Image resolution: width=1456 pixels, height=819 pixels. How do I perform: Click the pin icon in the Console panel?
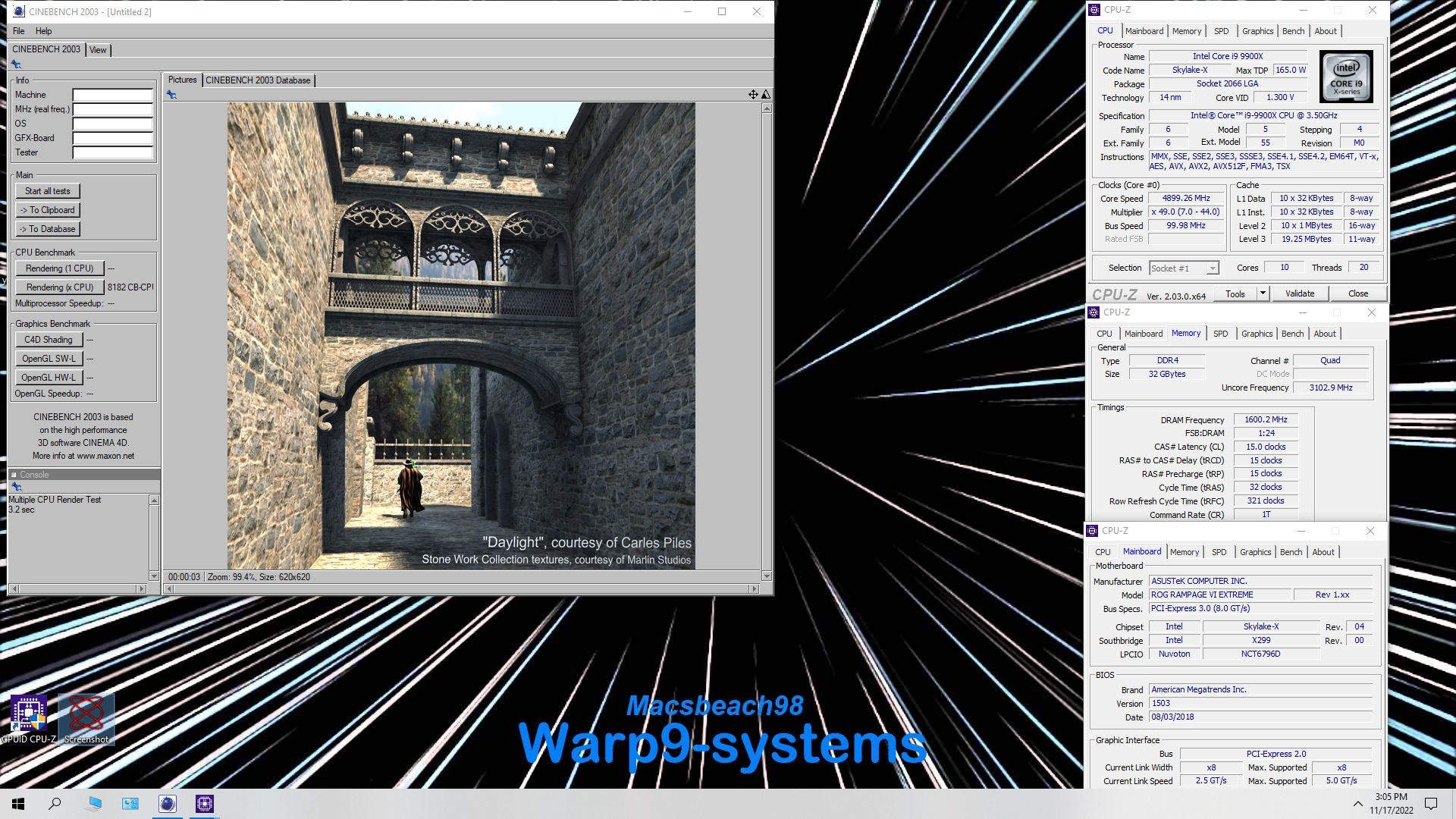(16, 487)
